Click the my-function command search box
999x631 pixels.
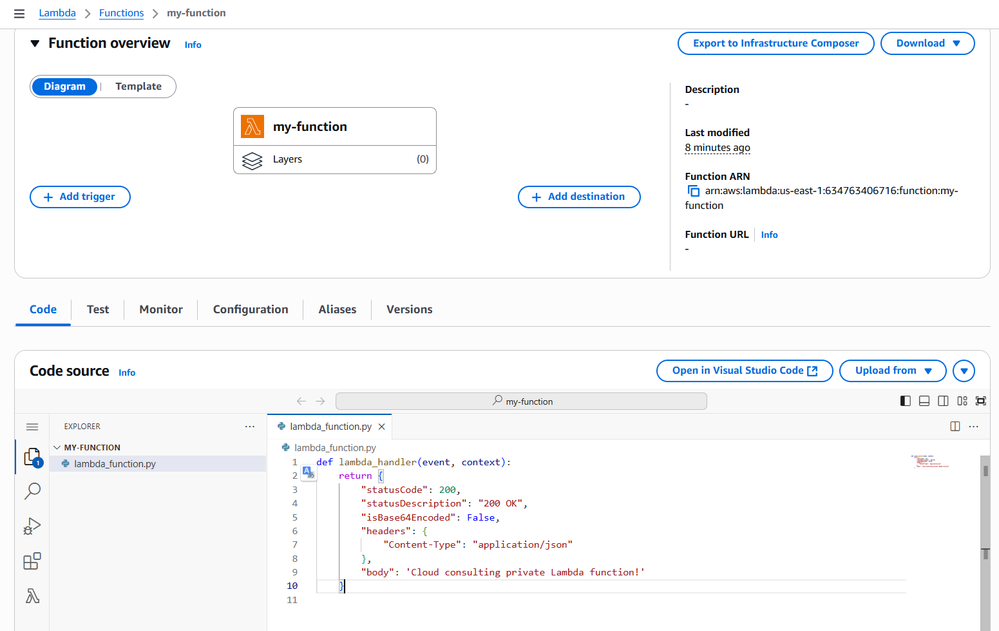[x=521, y=401]
